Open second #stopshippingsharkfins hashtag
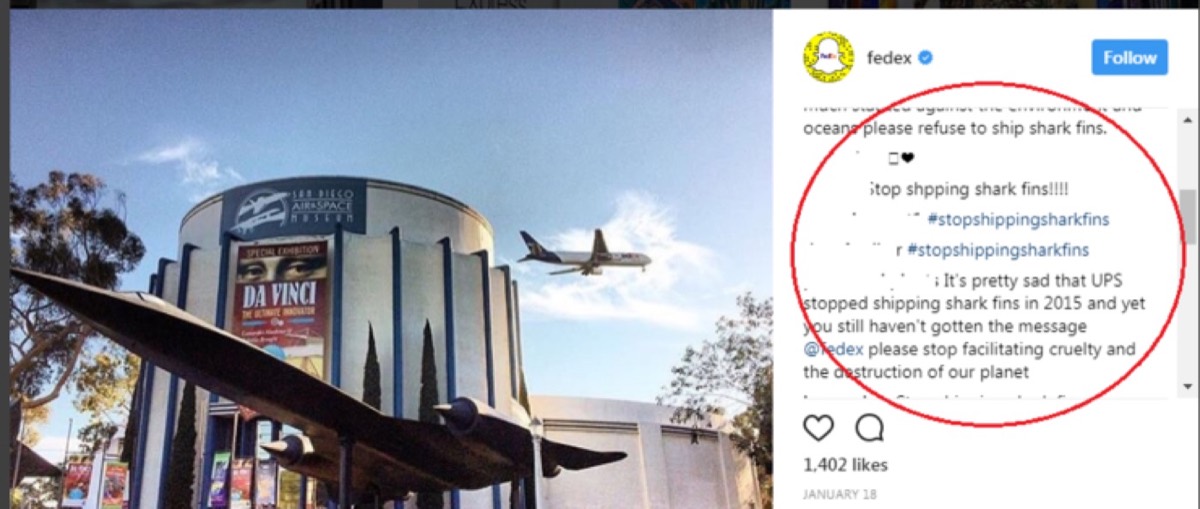Screen dimensions: 1200x509 (x=998, y=250)
